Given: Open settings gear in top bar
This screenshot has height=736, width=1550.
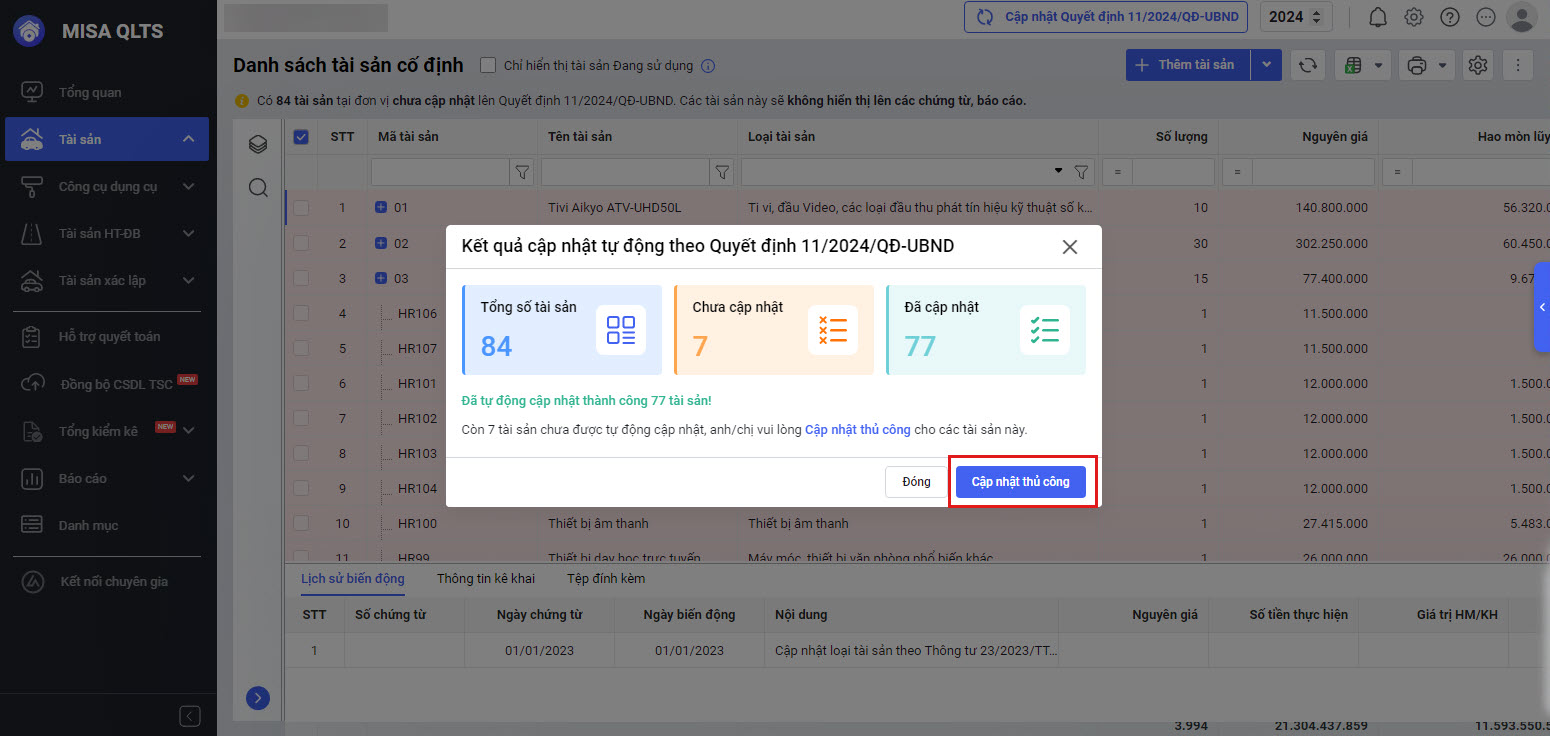Looking at the screenshot, I should tap(1414, 17).
